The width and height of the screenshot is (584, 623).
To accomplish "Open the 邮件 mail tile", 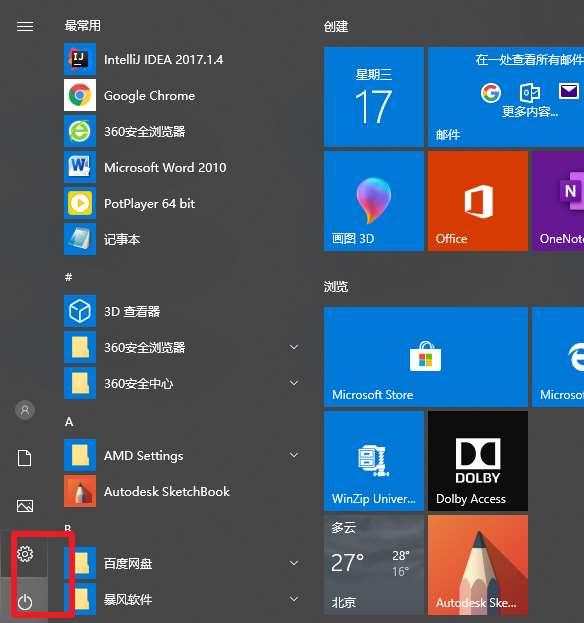I will tap(506, 97).
